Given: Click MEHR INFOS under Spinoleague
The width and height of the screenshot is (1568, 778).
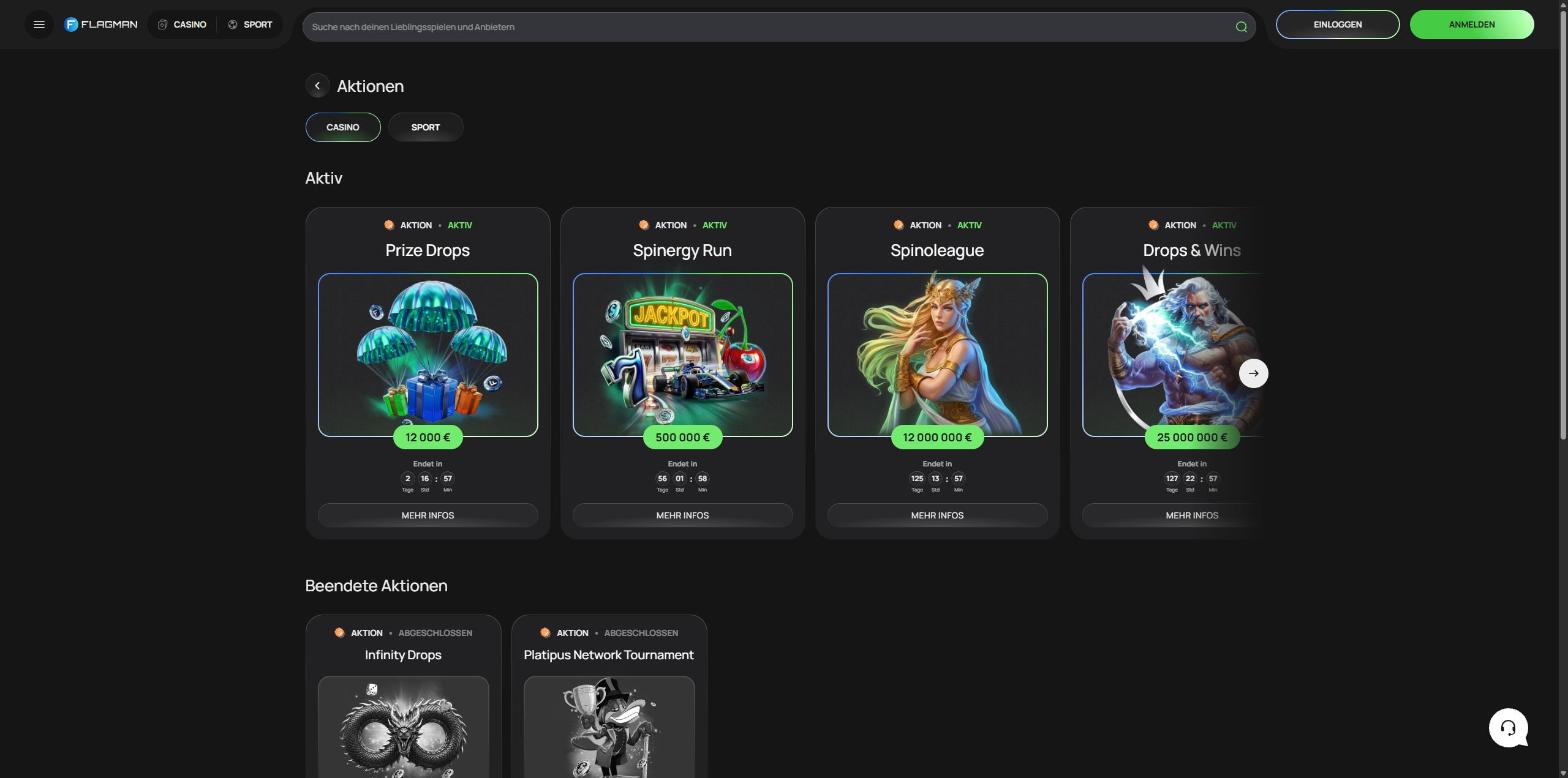Looking at the screenshot, I should coord(937,516).
